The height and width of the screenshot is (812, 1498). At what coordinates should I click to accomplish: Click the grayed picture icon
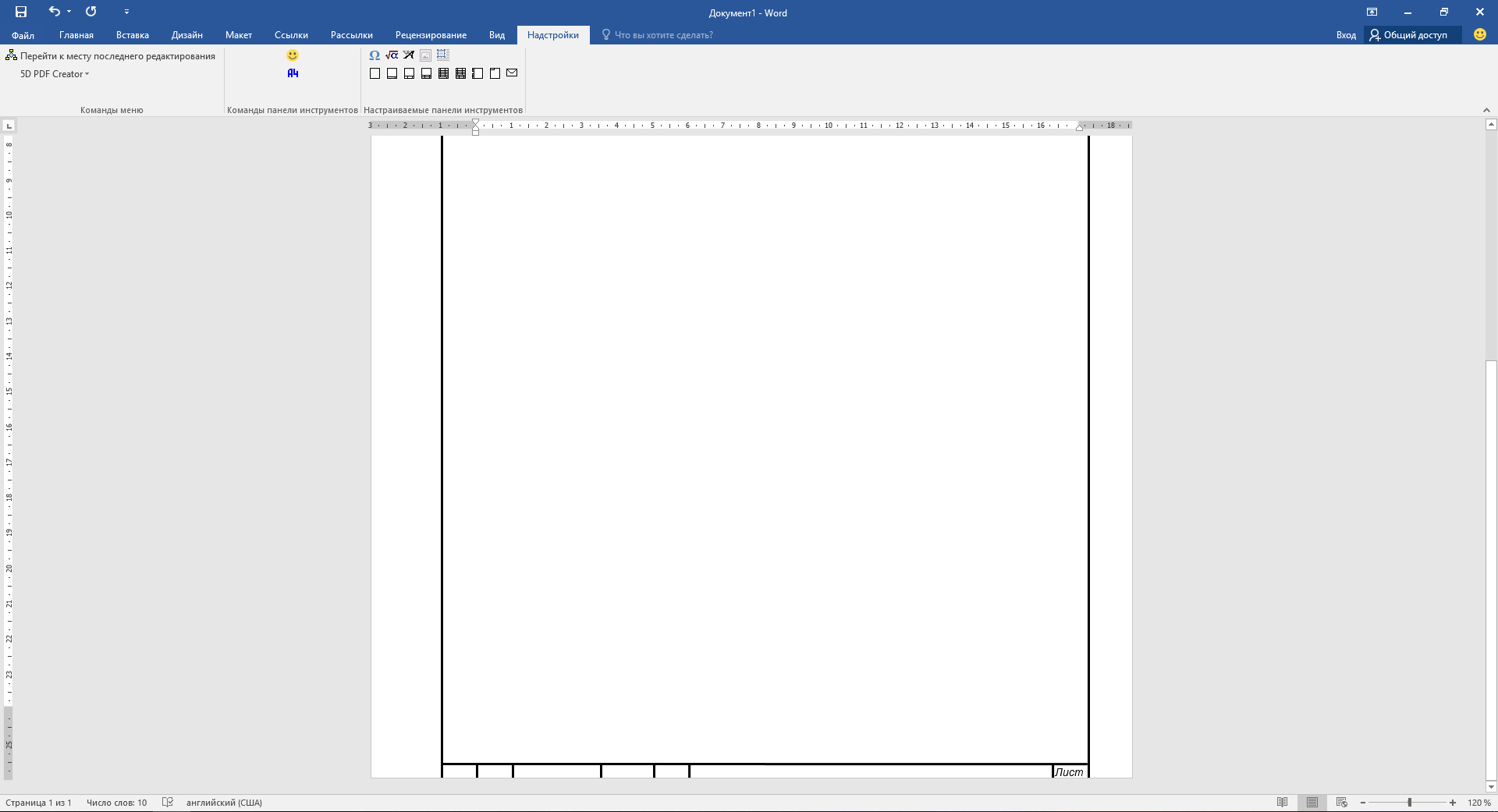pyautogui.click(x=426, y=55)
